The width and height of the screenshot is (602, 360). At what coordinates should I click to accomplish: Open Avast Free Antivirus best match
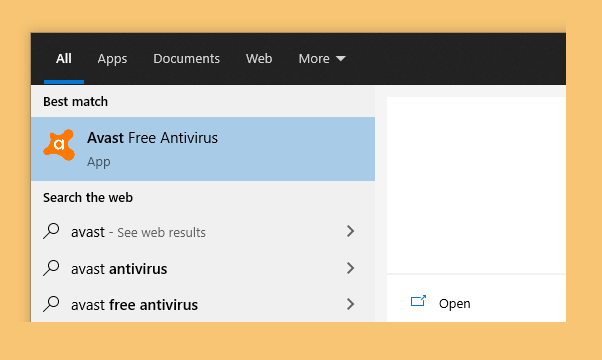pyautogui.click(x=203, y=149)
